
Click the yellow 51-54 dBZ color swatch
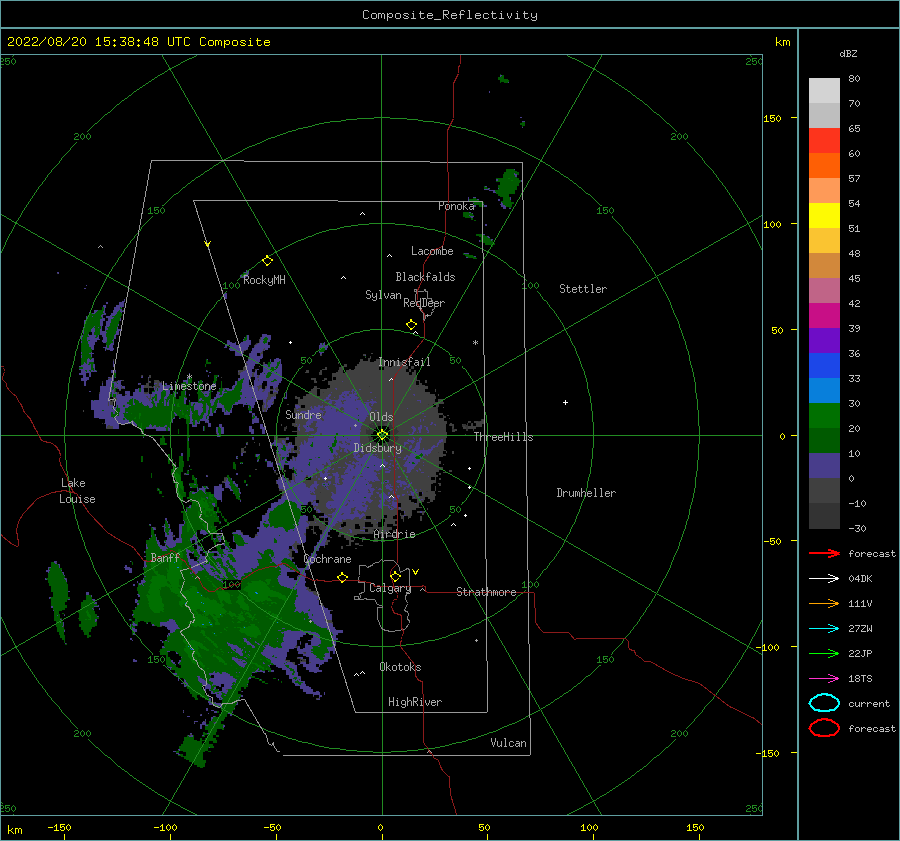tap(824, 216)
